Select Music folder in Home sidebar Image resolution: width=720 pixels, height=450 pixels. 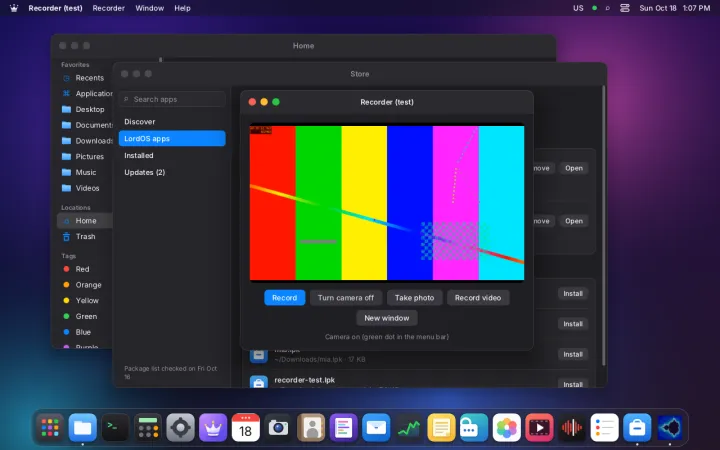click(86, 172)
